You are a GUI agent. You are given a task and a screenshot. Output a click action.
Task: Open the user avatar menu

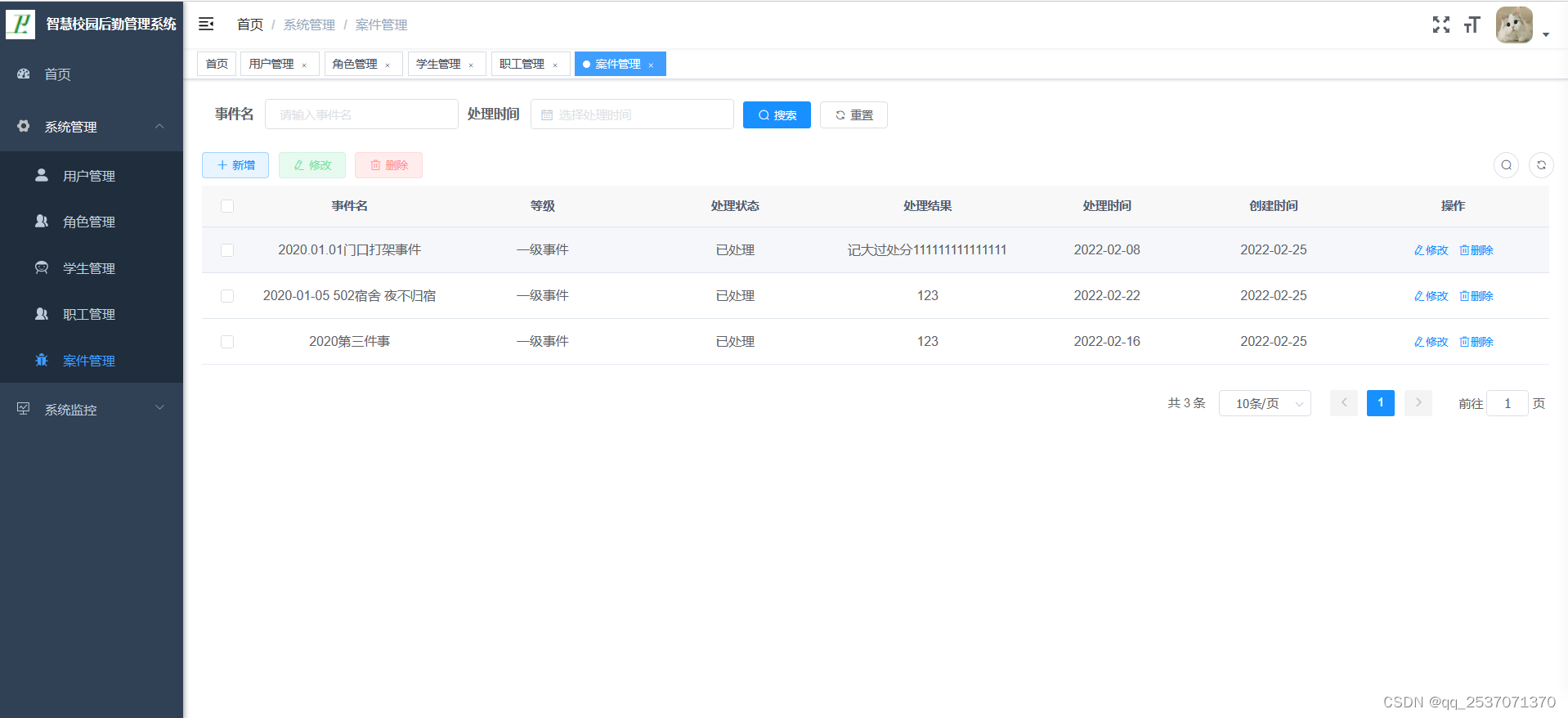point(1514,25)
